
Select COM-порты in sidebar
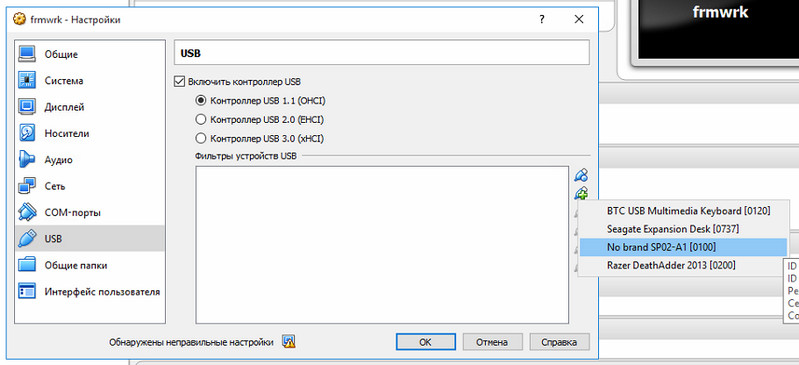point(90,213)
